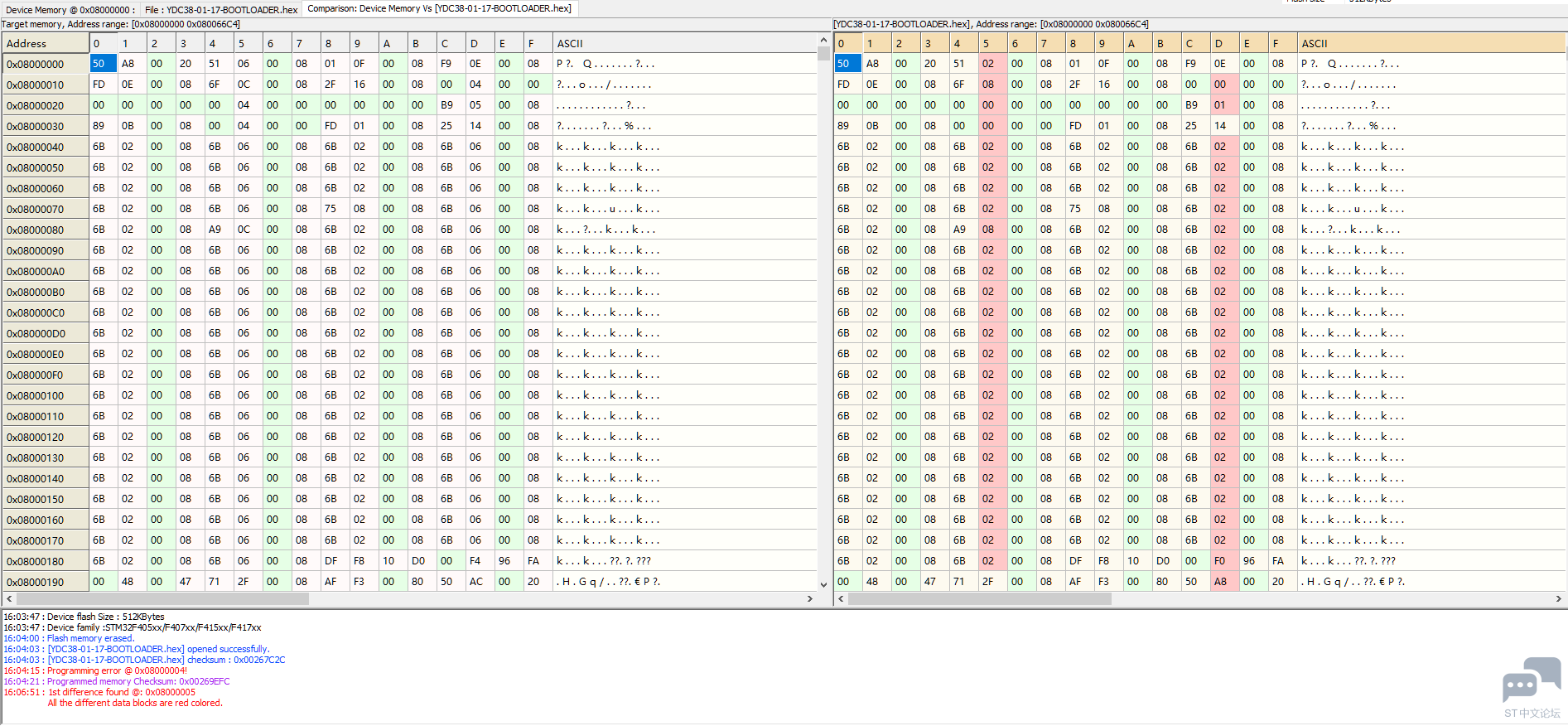The height and width of the screenshot is (726, 1568).
Task: Click left pane horizontal scrollbar's right arrow
Action: click(810, 598)
